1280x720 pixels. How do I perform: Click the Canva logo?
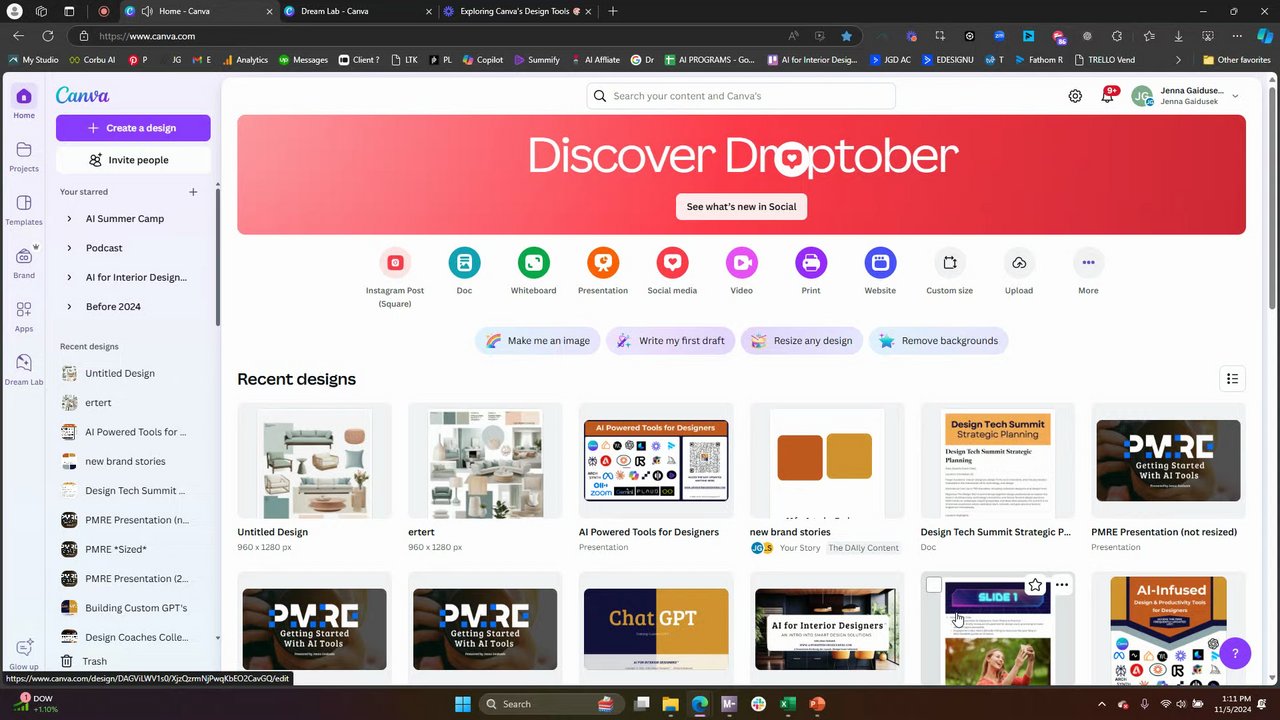click(x=82, y=96)
